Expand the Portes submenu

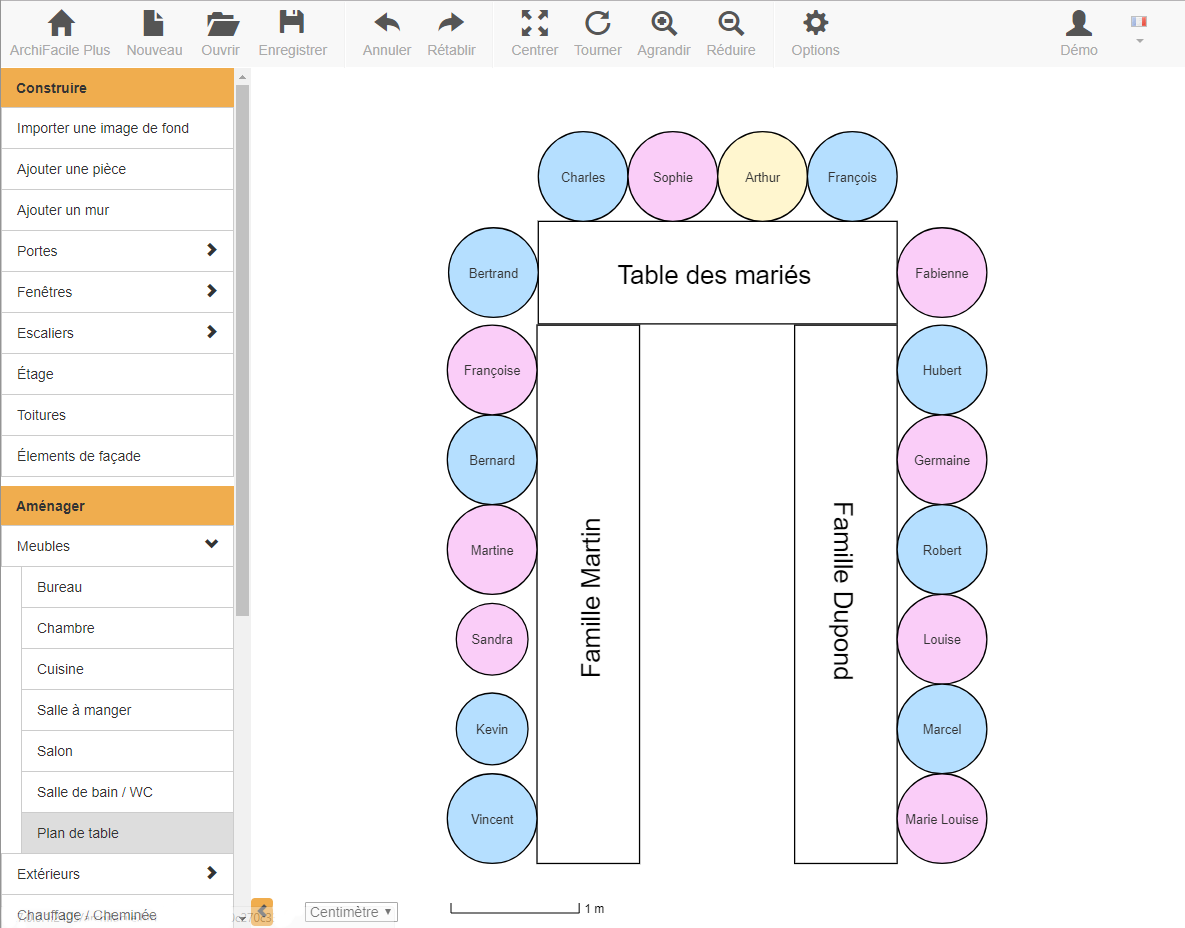(x=117, y=251)
